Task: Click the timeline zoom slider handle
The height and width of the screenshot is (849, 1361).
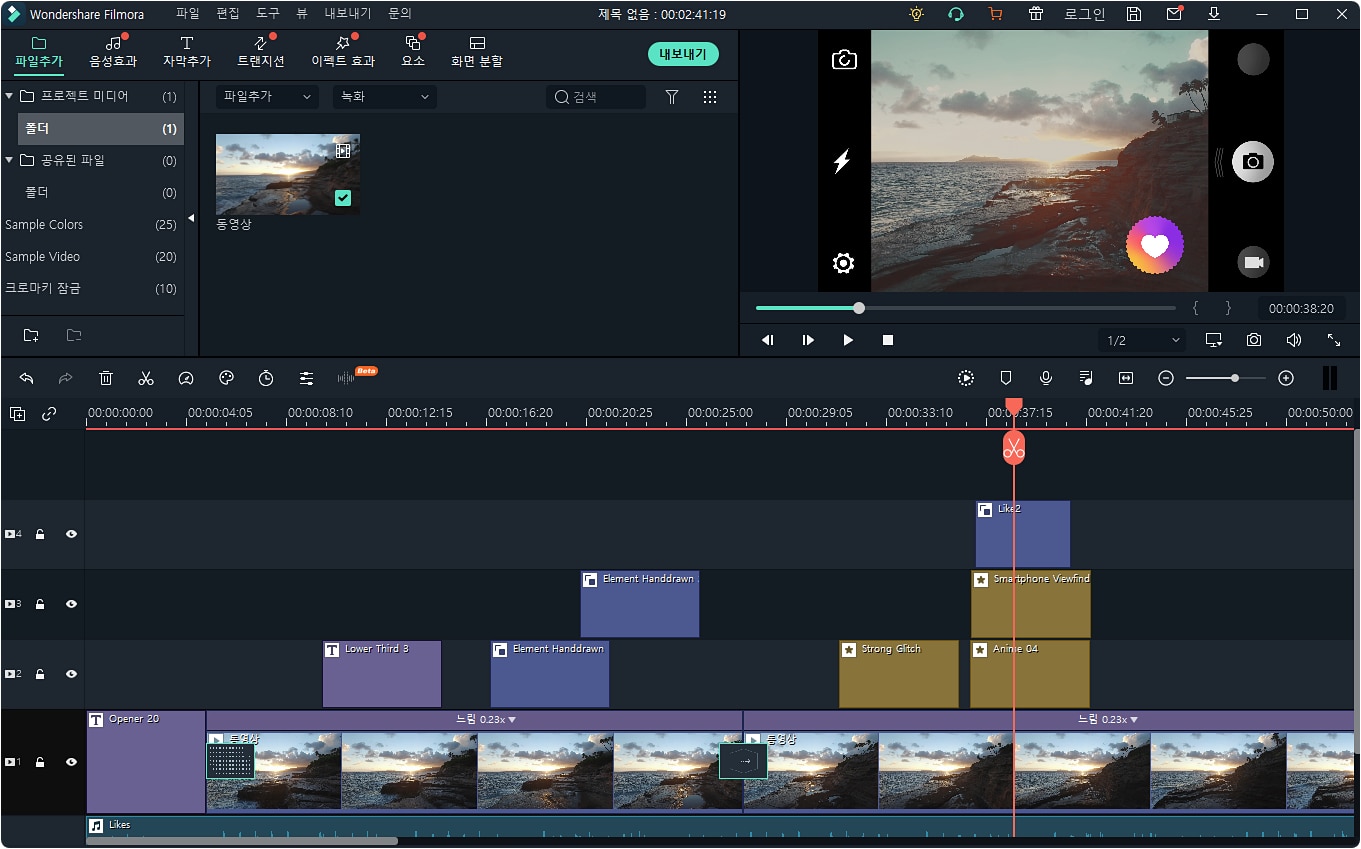Action: (1235, 378)
